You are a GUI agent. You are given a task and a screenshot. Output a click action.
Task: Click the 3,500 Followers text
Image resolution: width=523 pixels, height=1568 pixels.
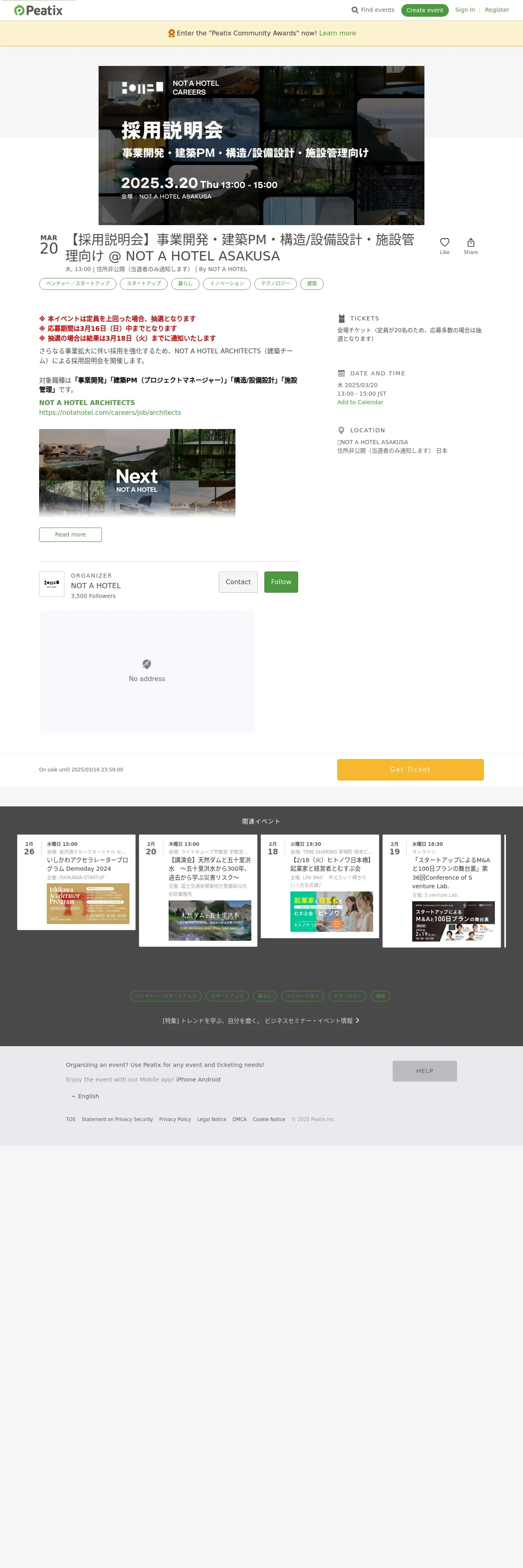coord(93,596)
